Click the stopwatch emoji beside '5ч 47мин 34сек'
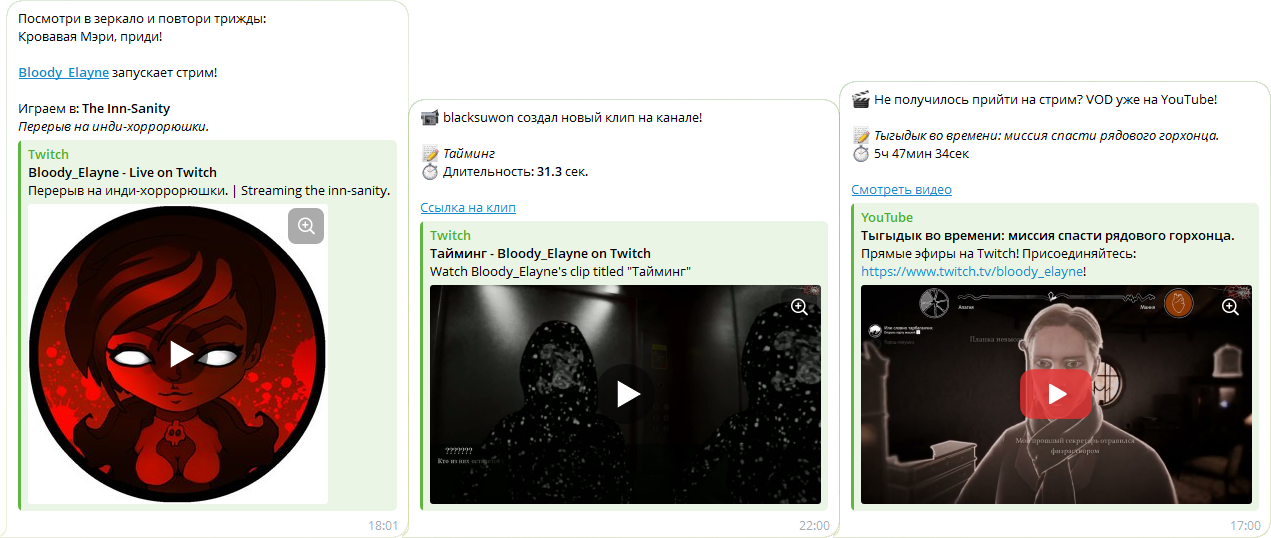The width and height of the screenshot is (1271, 538). point(860,154)
